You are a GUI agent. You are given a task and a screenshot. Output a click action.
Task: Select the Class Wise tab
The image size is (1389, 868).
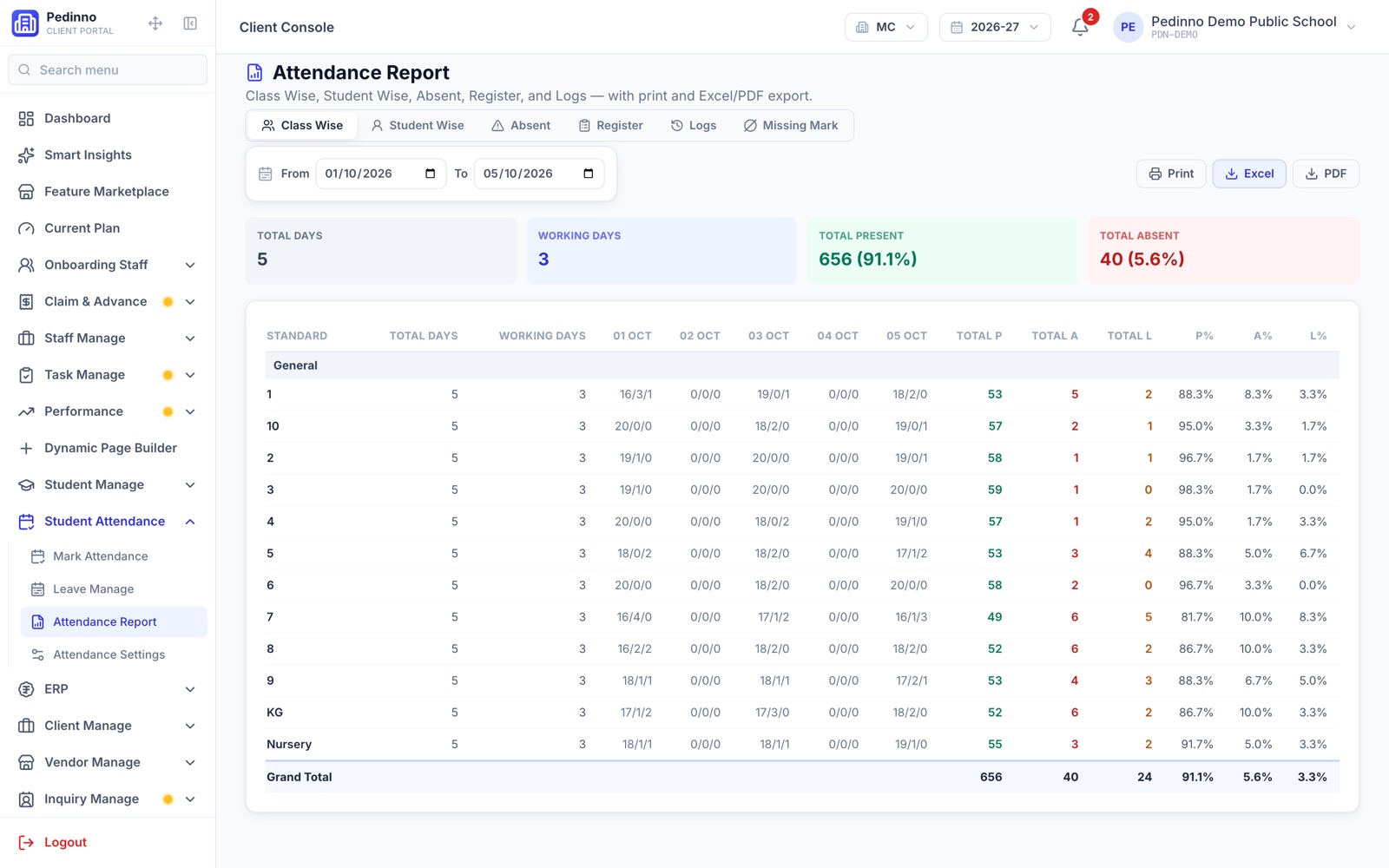(303, 125)
